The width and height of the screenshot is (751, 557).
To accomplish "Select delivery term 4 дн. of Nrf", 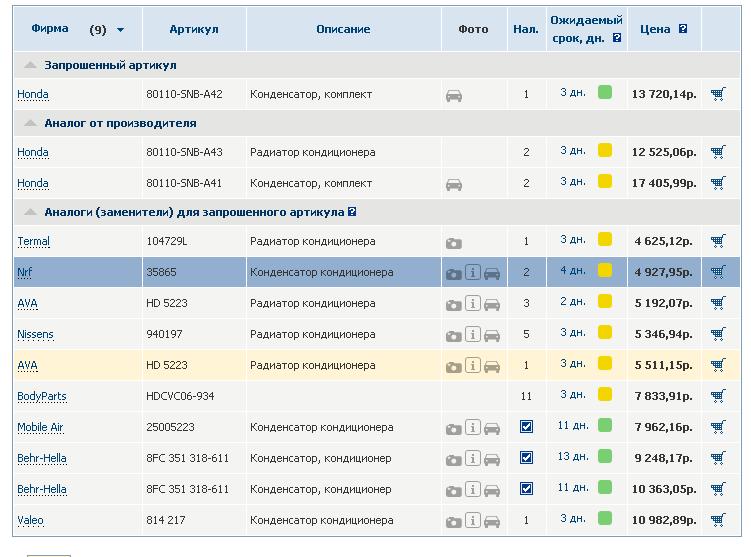I will point(573,271).
